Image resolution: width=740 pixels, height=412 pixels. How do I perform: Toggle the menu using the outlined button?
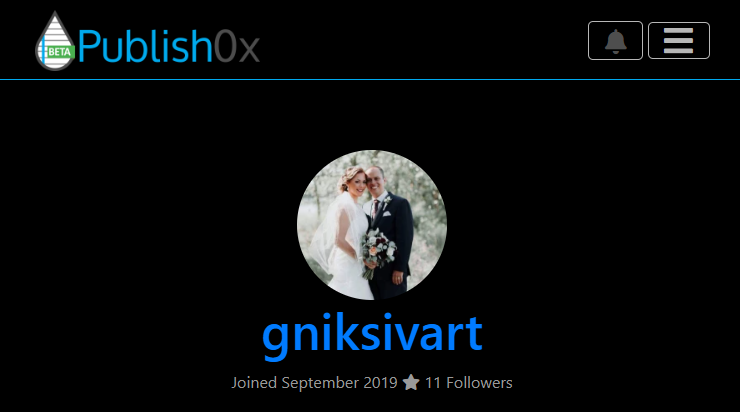click(x=679, y=41)
